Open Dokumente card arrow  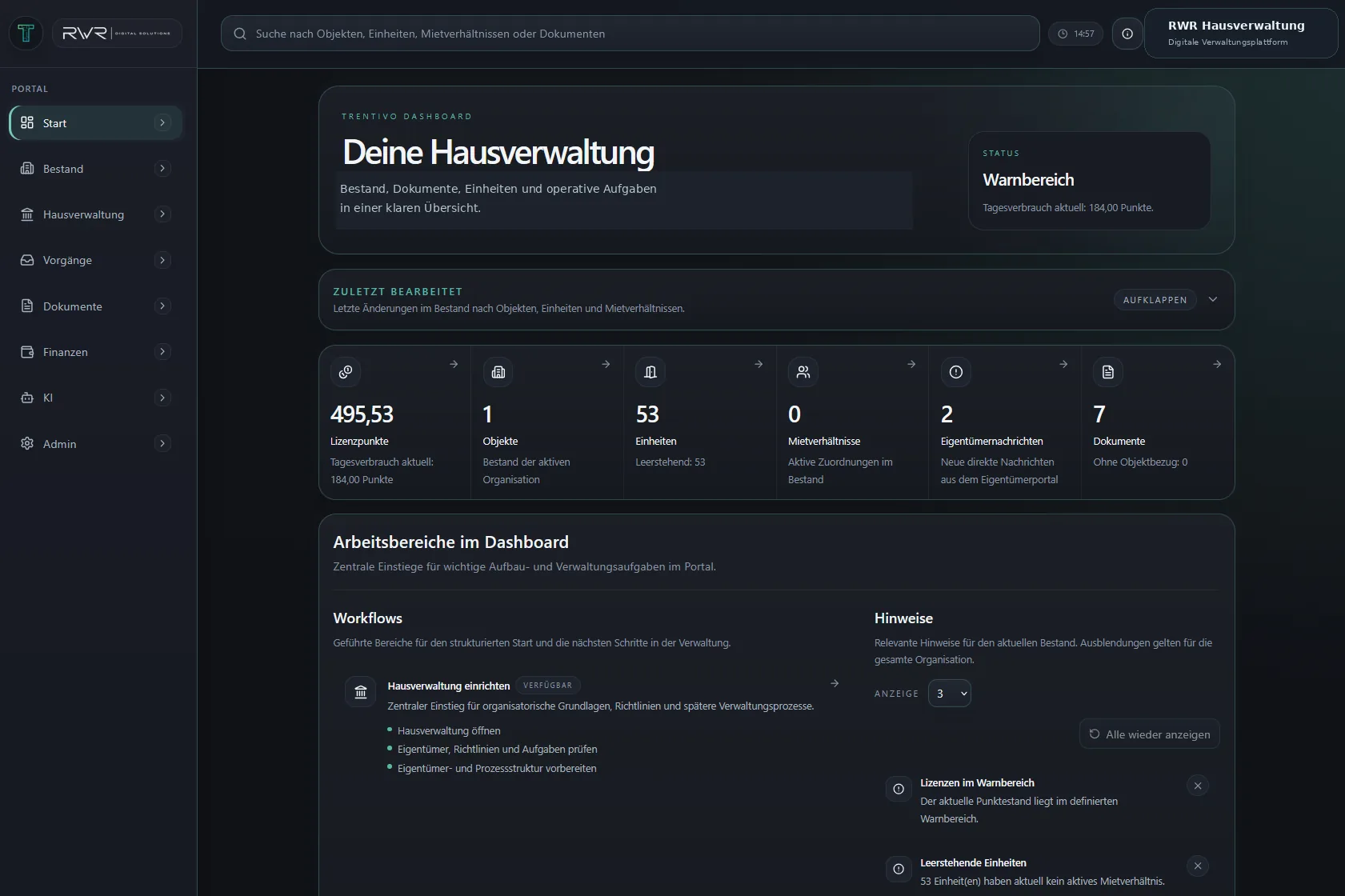click(1217, 364)
